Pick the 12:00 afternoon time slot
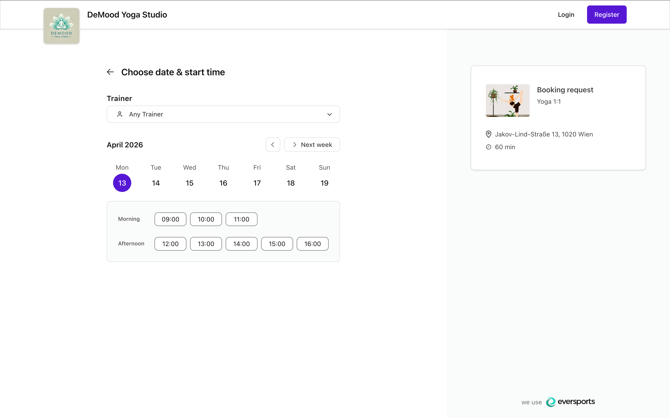The image size is (670, 418). pyautogui.click(x=170, y=244)
